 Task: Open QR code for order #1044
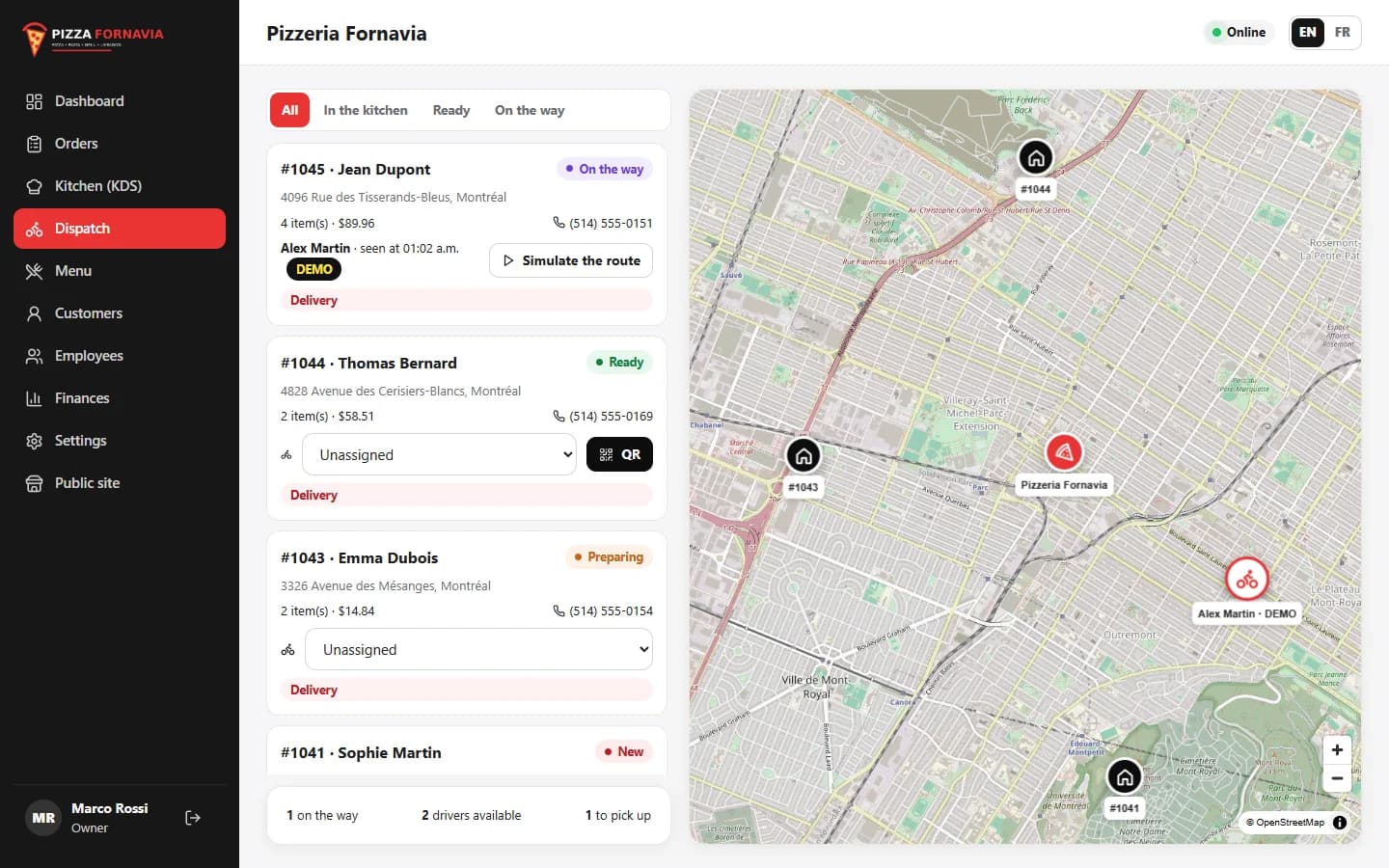pyautogui.click(x=619, y=454)
